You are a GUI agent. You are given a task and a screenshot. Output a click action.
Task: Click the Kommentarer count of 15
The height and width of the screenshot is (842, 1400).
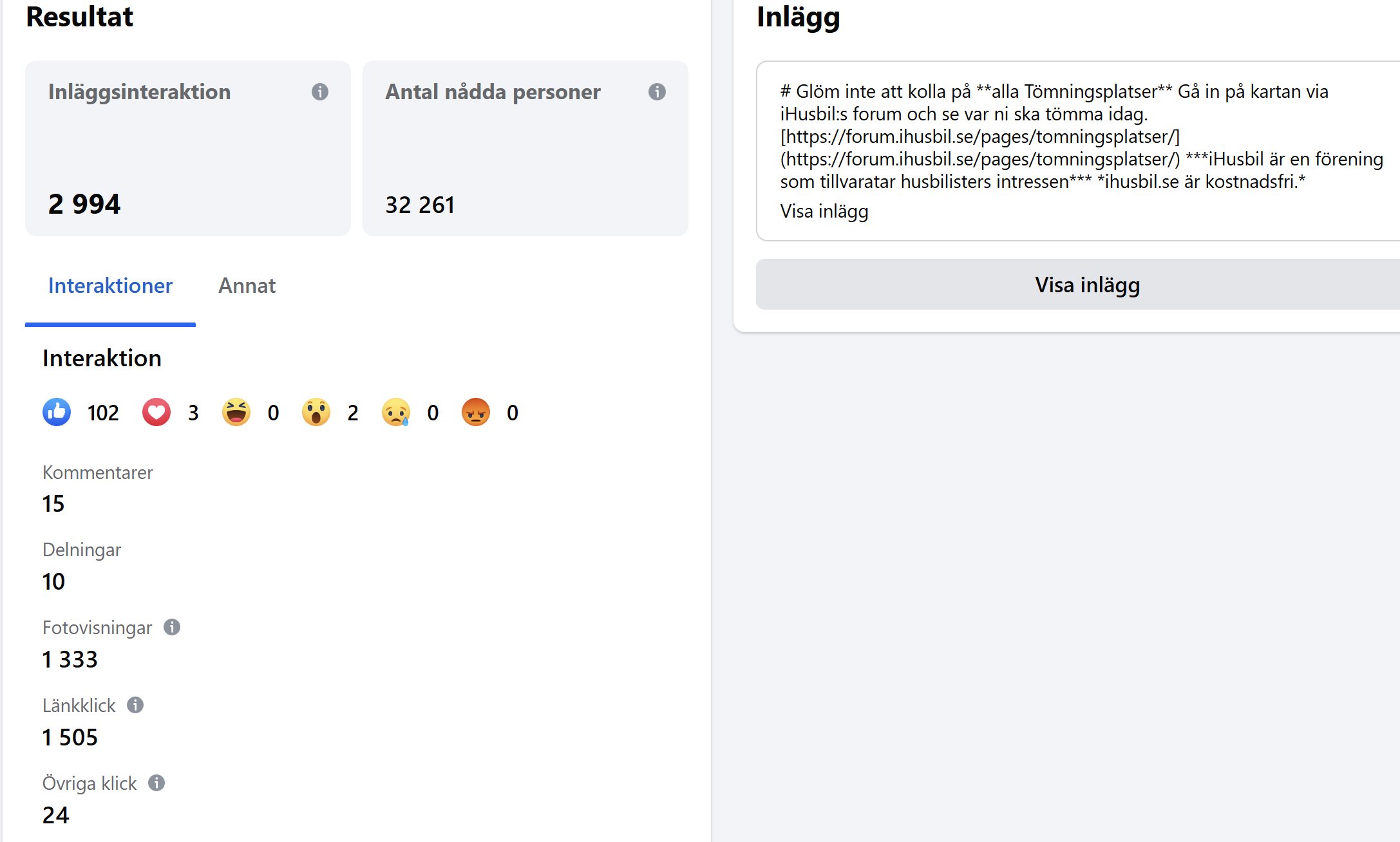(x=53, y=503)
